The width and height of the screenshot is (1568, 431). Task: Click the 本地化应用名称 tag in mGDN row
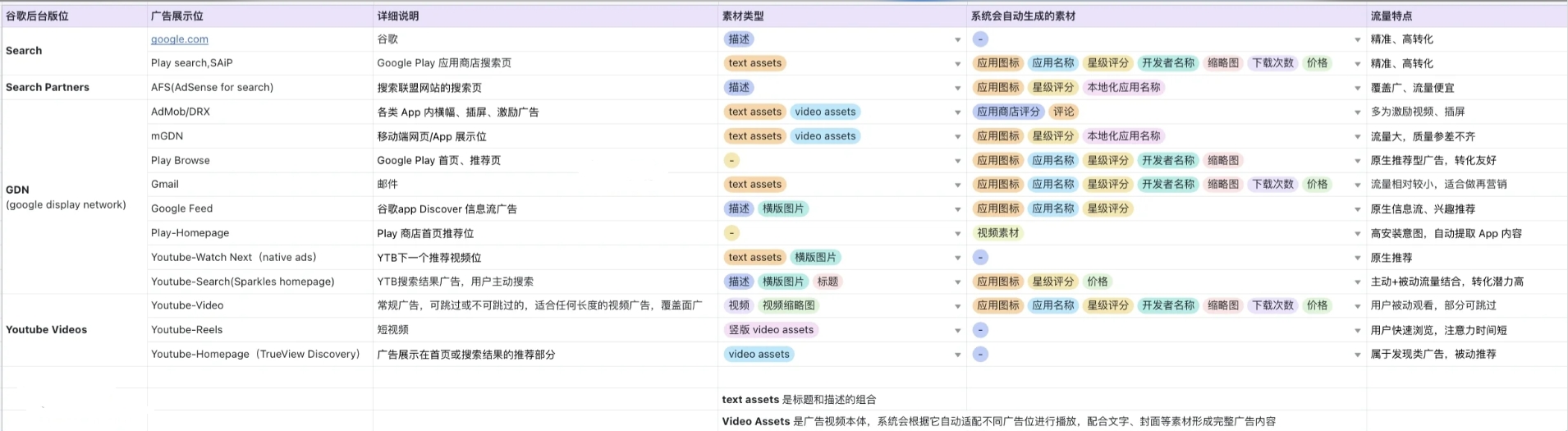(1123, 136)
